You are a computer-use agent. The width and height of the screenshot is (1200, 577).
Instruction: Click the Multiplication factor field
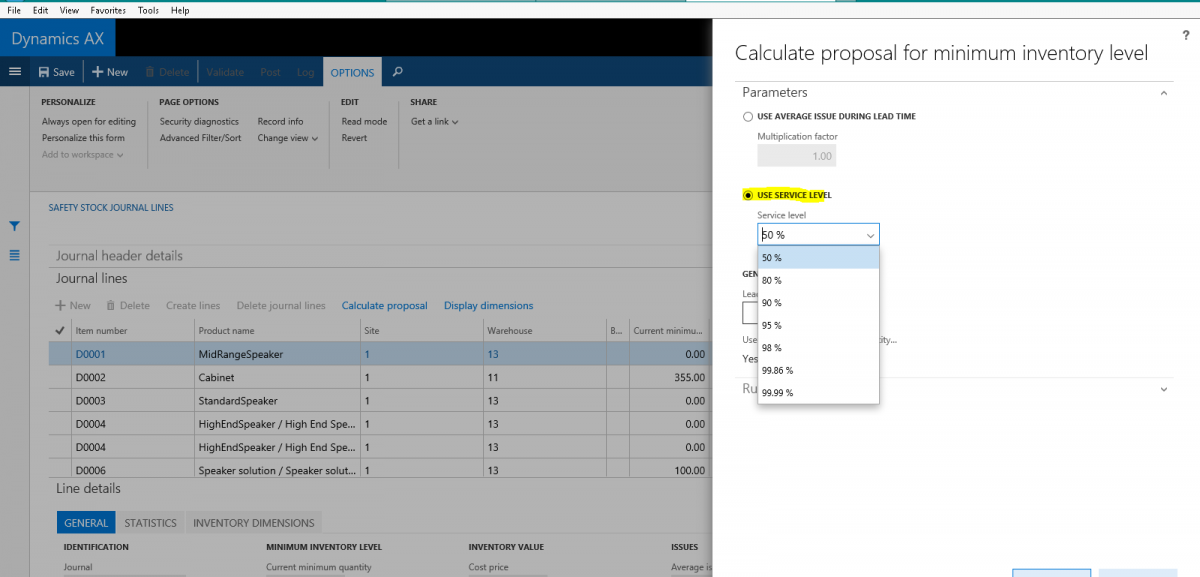pos(796,156)
